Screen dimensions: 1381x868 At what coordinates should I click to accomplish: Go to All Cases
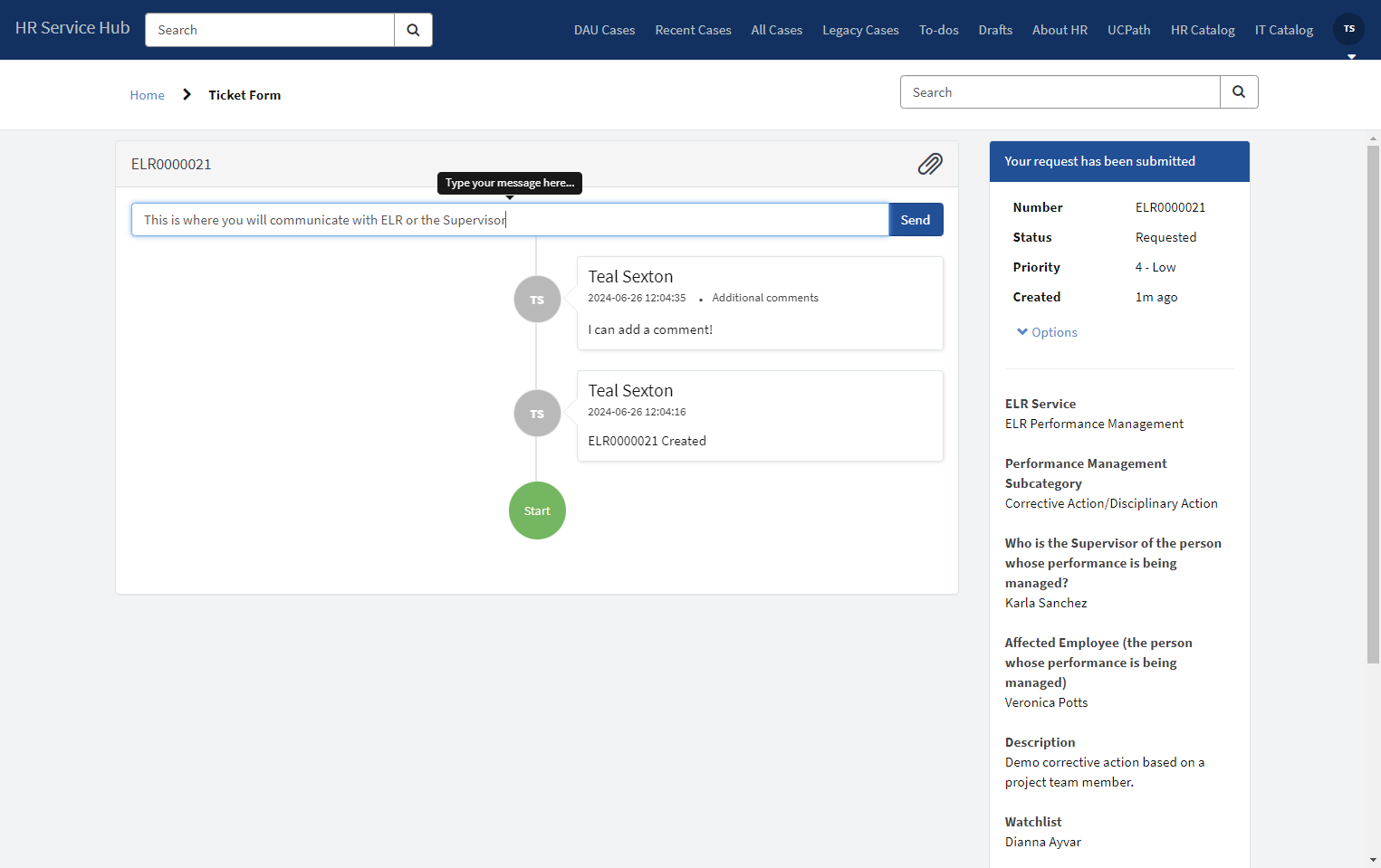tap(777, 30)
